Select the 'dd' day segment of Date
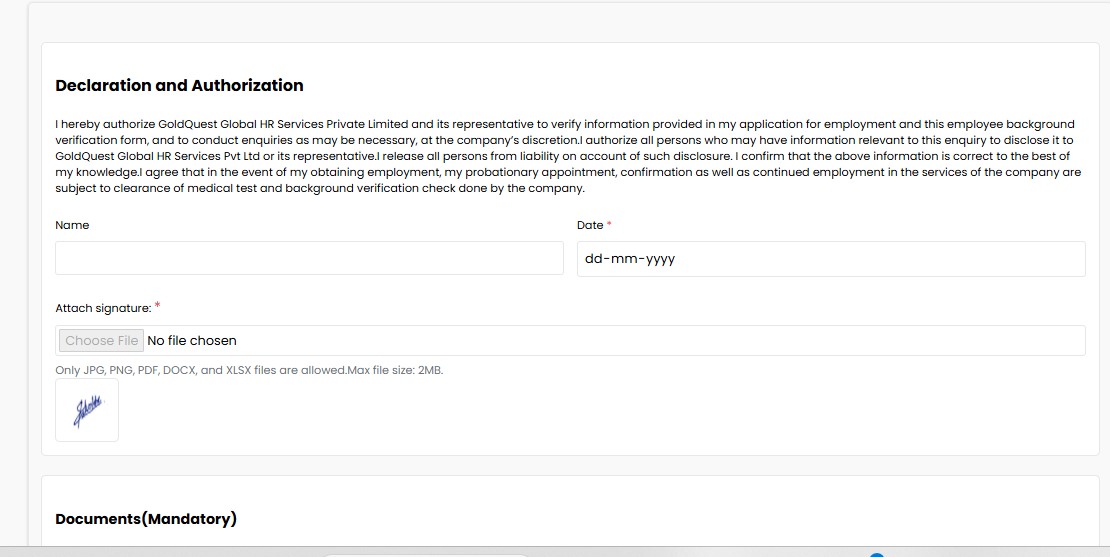The image size is (1110, 557). pyautogui.click(x=594, y=259)
